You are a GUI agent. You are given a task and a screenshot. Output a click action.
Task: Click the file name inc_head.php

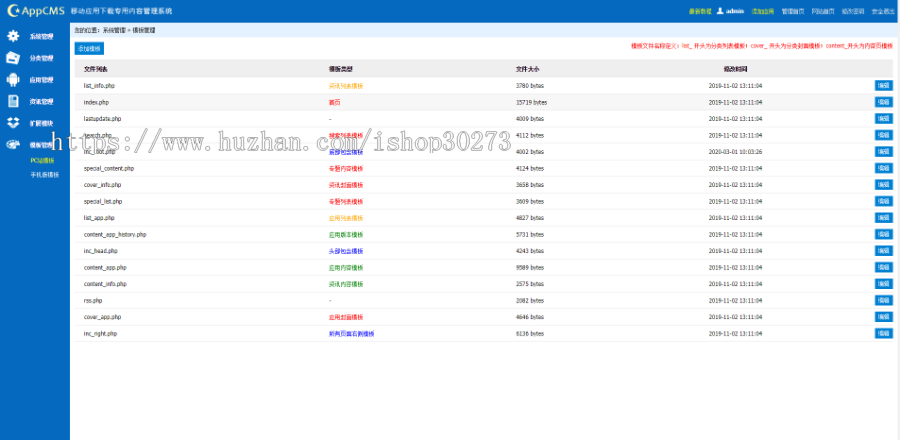point(100,251)
